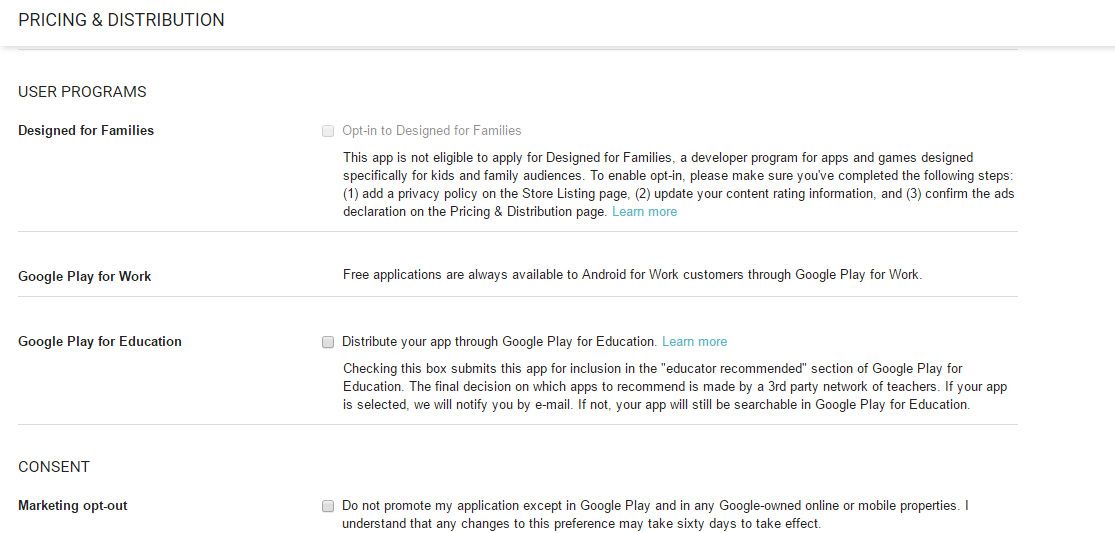
Task: Click the bold 'Google Play for Education' row label
Action: 100,342
